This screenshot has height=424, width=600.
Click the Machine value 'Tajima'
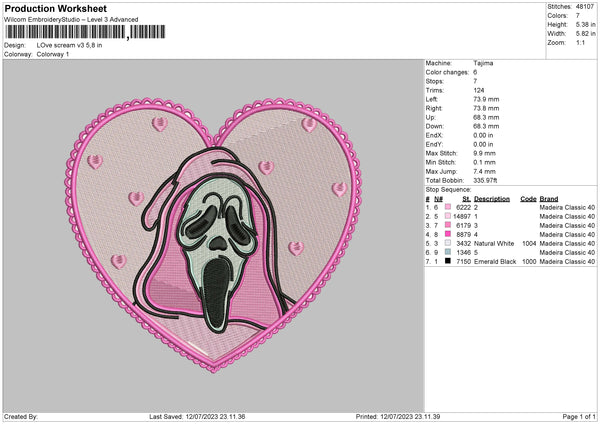coord(483,63)
